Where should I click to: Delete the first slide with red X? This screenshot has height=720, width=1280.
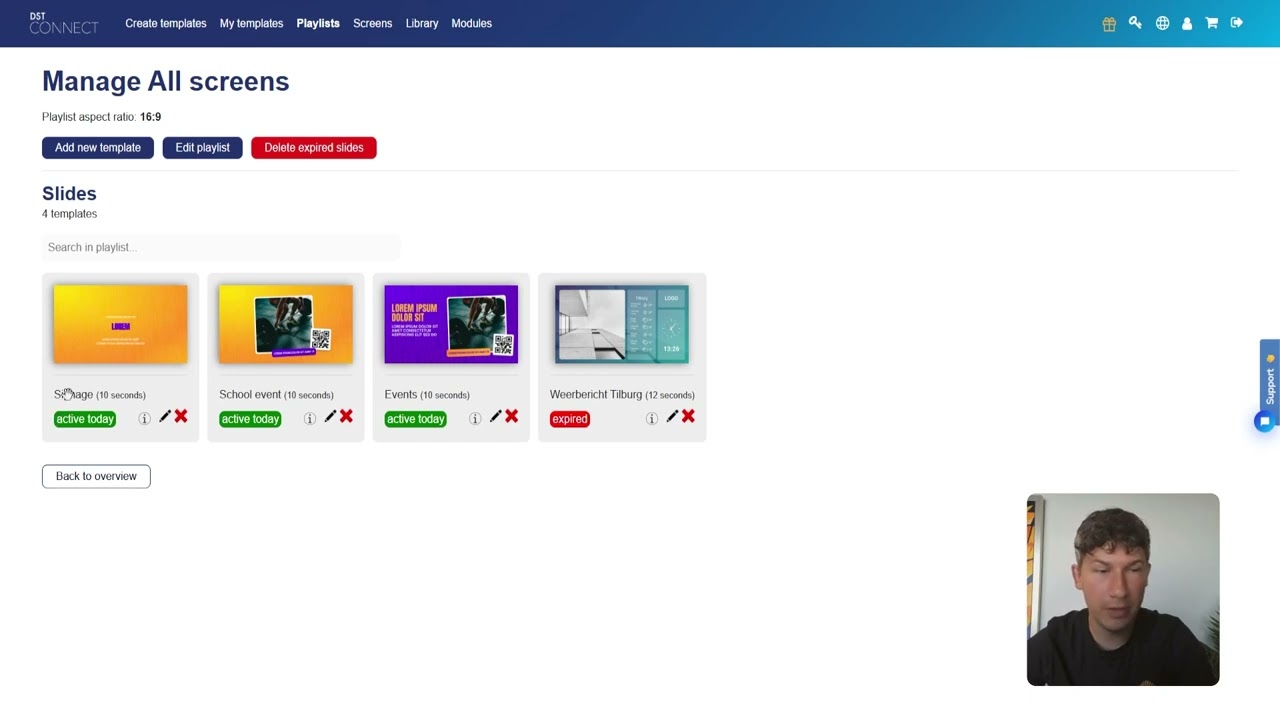click(x=181, y=416)
